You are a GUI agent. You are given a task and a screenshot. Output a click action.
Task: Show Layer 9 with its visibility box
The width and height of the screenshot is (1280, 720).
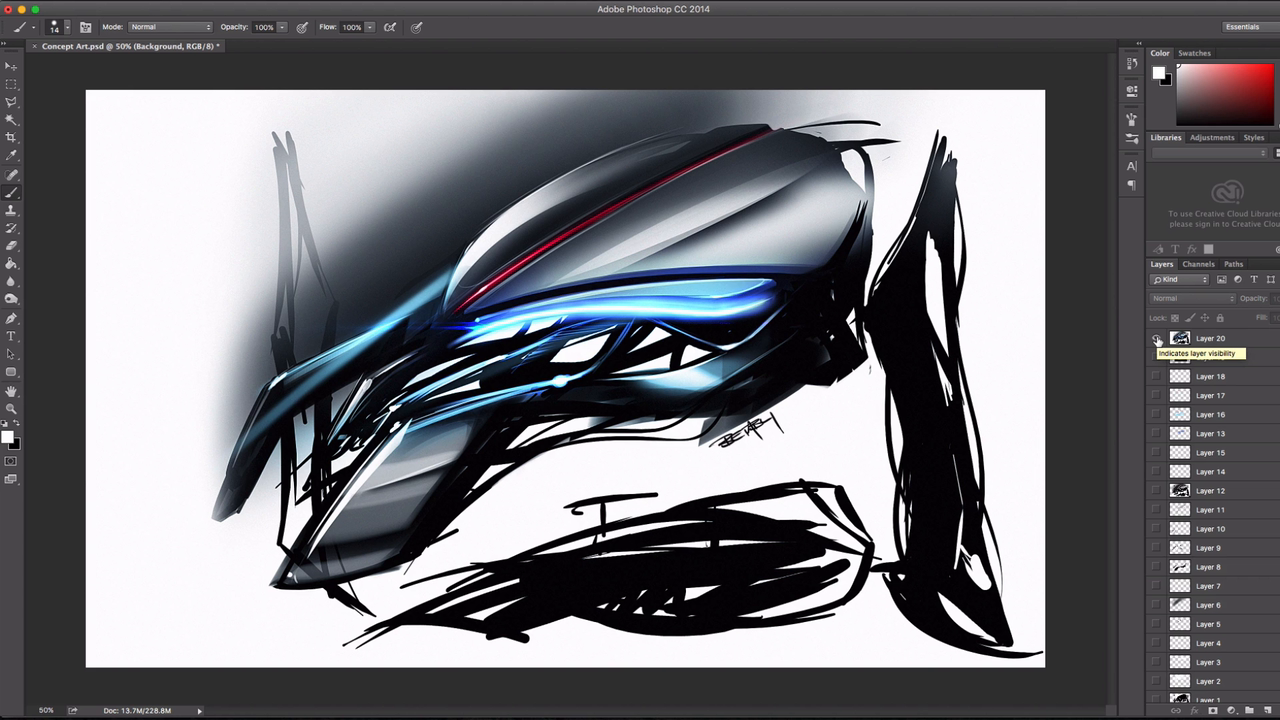(1157, 547)
